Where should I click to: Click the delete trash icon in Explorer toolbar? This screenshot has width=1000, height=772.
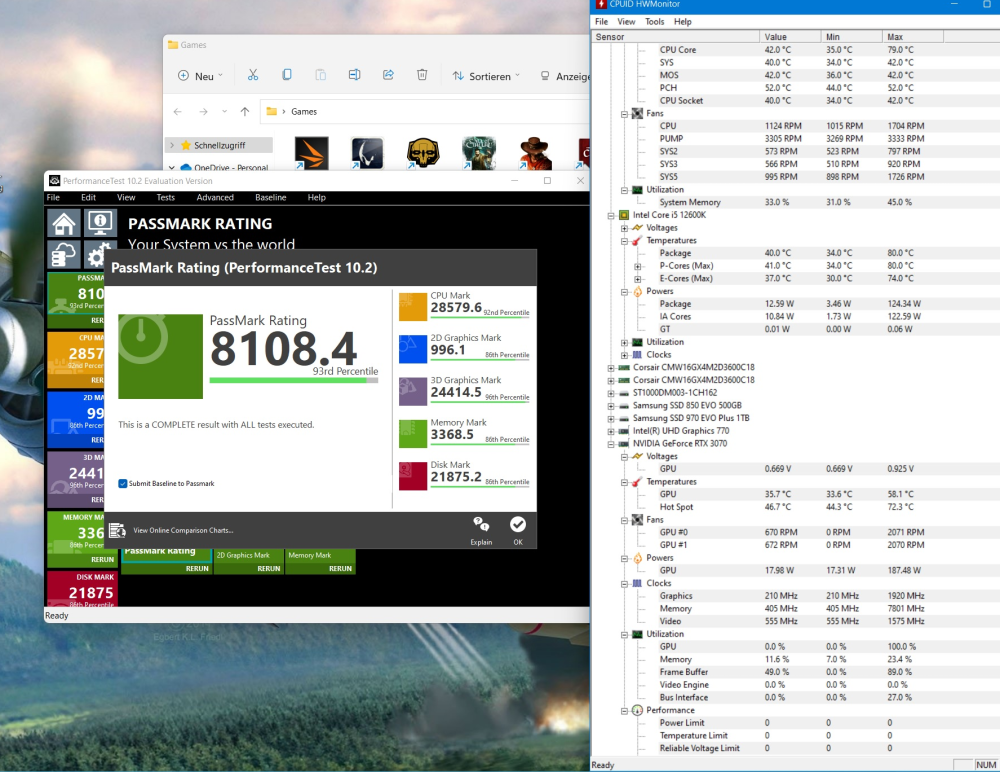point(422,75)
